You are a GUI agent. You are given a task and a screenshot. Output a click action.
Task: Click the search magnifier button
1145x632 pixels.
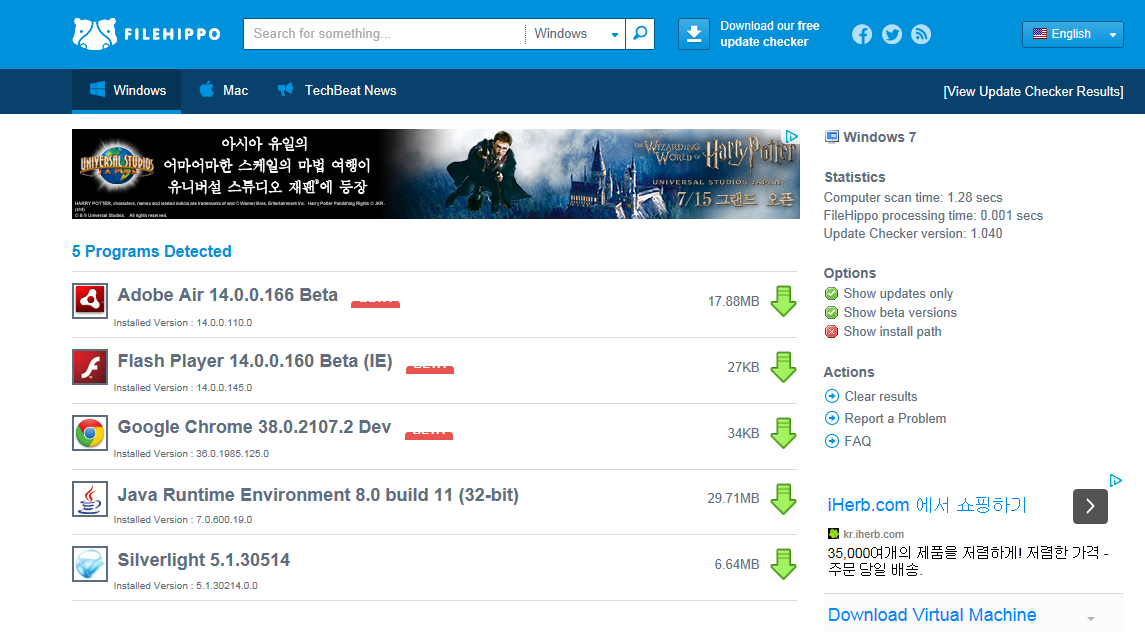[640, 34]
